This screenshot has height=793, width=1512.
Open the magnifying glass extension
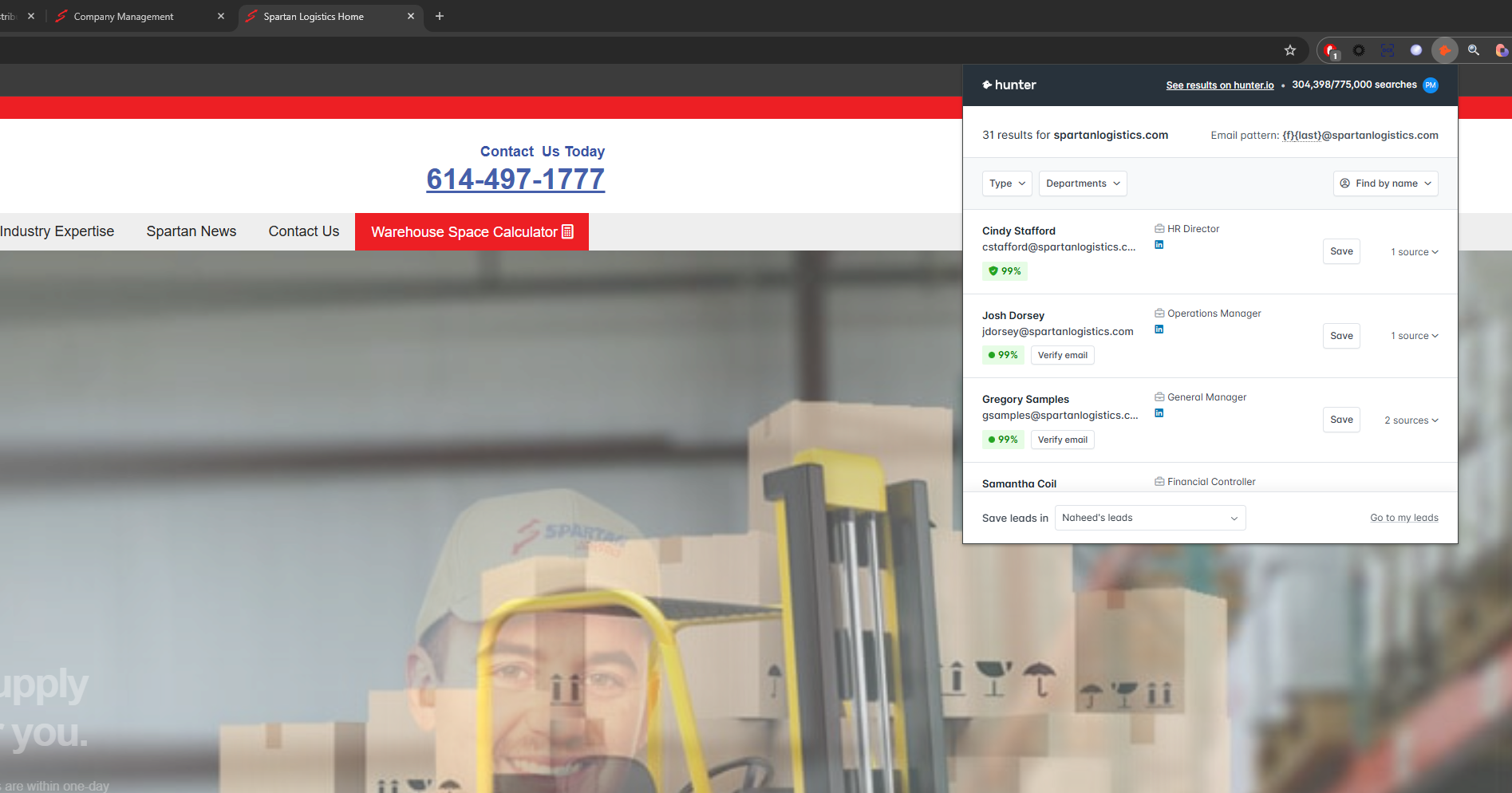(x=1474, y=50)
